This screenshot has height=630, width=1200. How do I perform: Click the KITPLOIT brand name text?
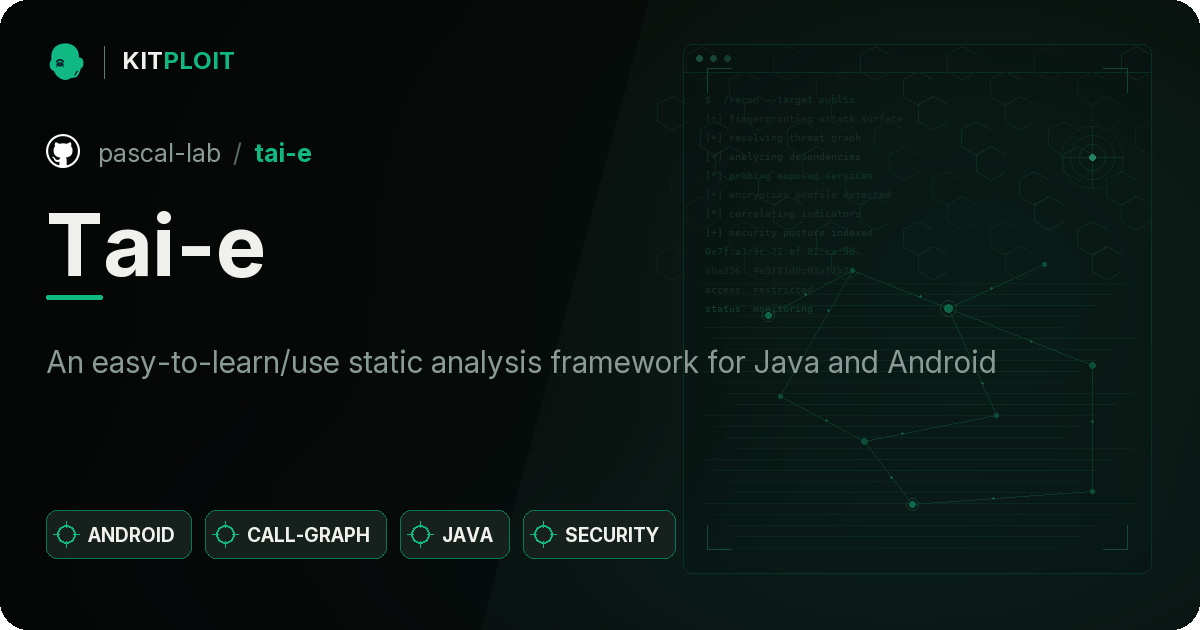point(178,61)
